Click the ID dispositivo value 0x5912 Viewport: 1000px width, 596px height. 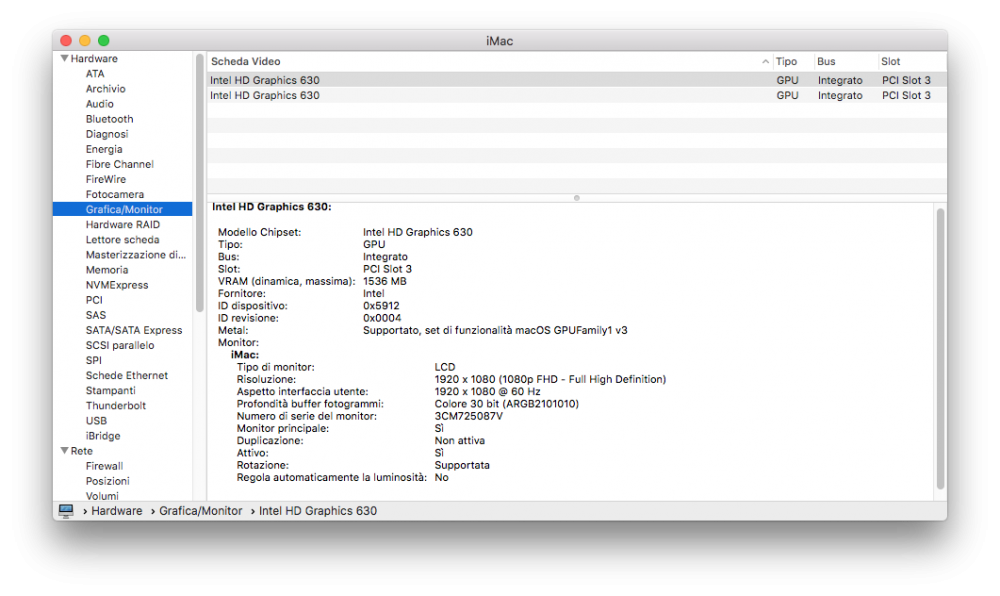pos(381,306)
